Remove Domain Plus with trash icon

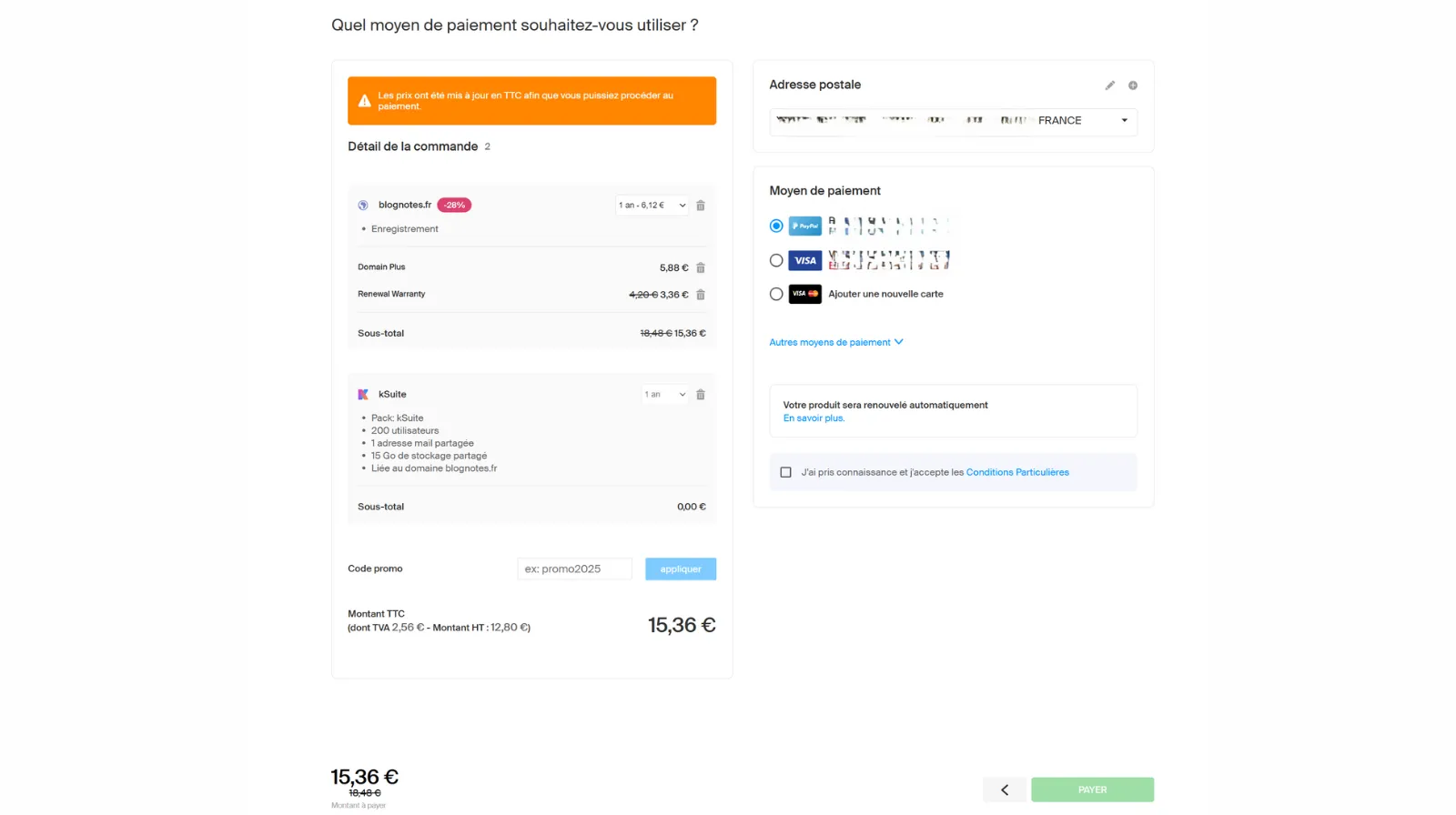pyautogui.click(x=701, y=268)
